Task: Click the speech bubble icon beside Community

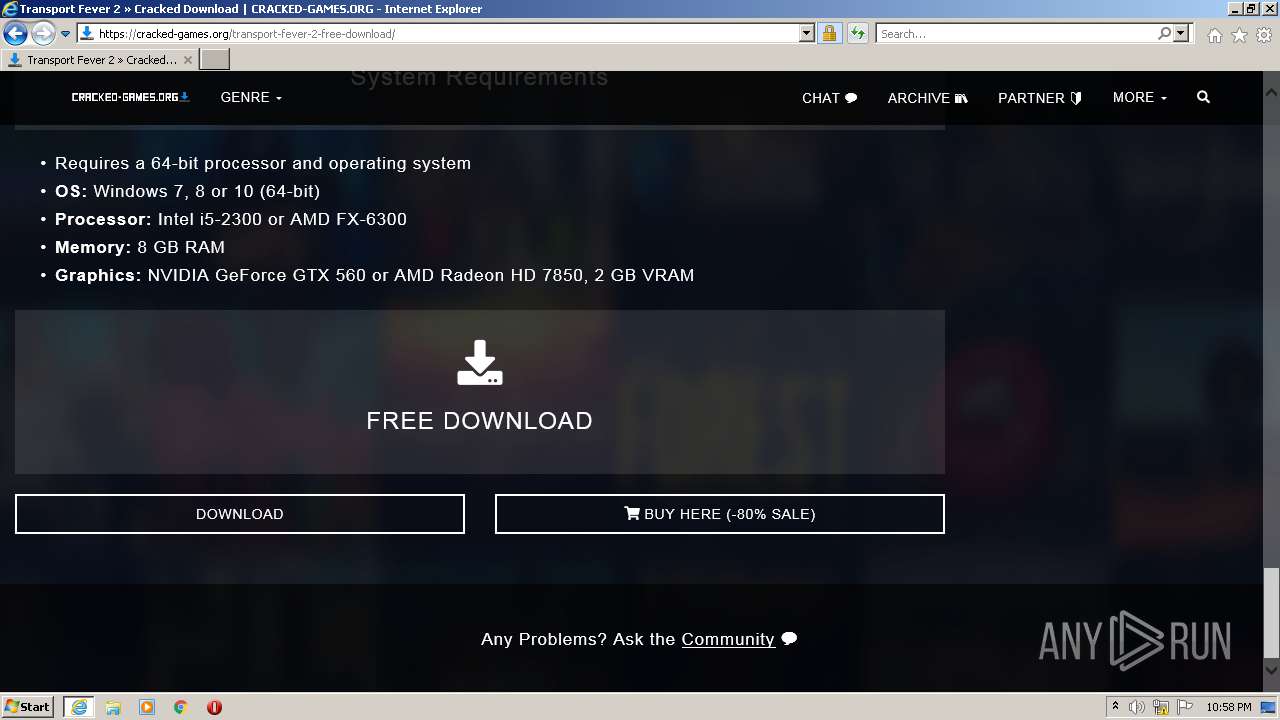Action: [x=789, y=639]
